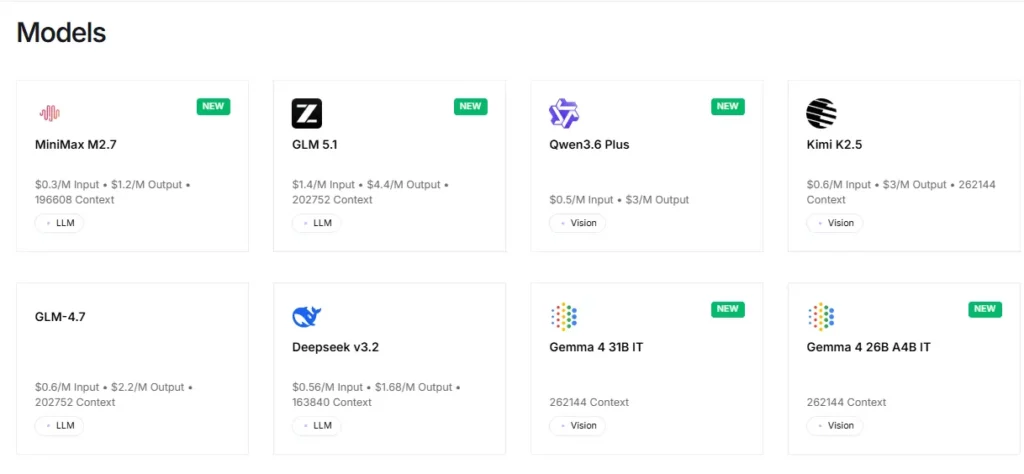Click the GLM 5.1 Z logo icon
Image resolution: width=1024 pixels, height=474 pixels.
coord(307,113)
